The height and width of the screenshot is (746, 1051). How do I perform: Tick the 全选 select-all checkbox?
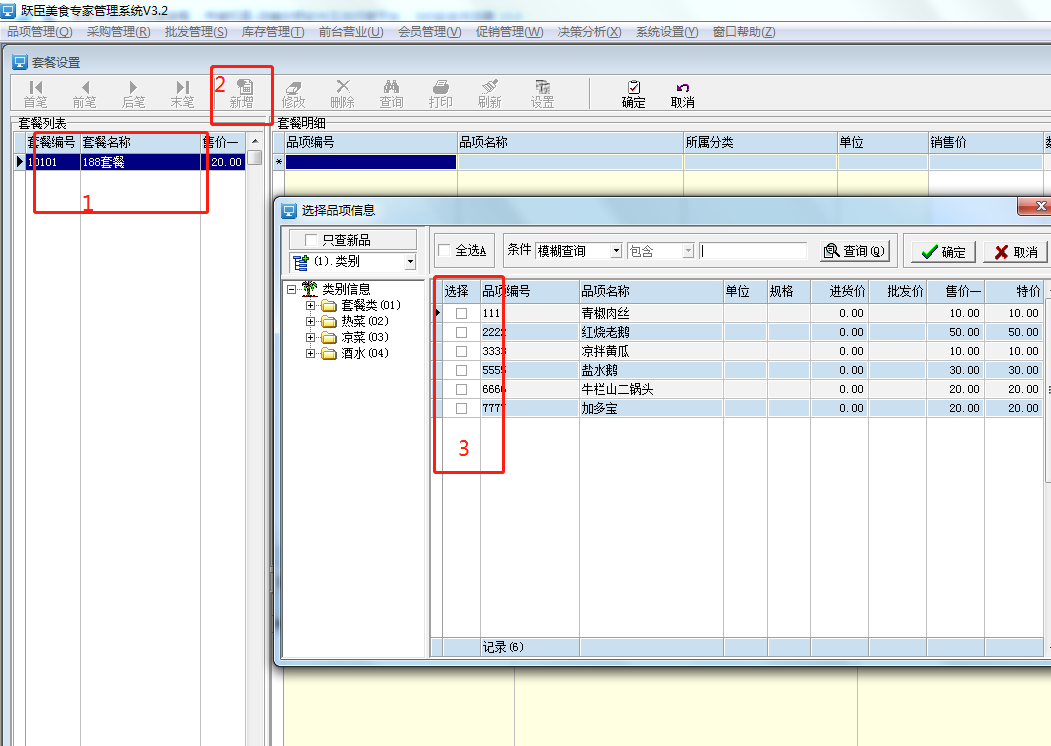[x=445, y=251]
